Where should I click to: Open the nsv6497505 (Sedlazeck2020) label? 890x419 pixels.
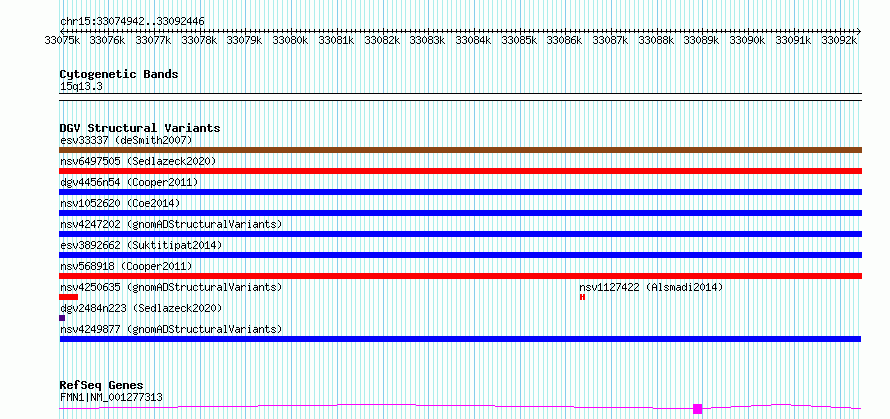point(138,161)
